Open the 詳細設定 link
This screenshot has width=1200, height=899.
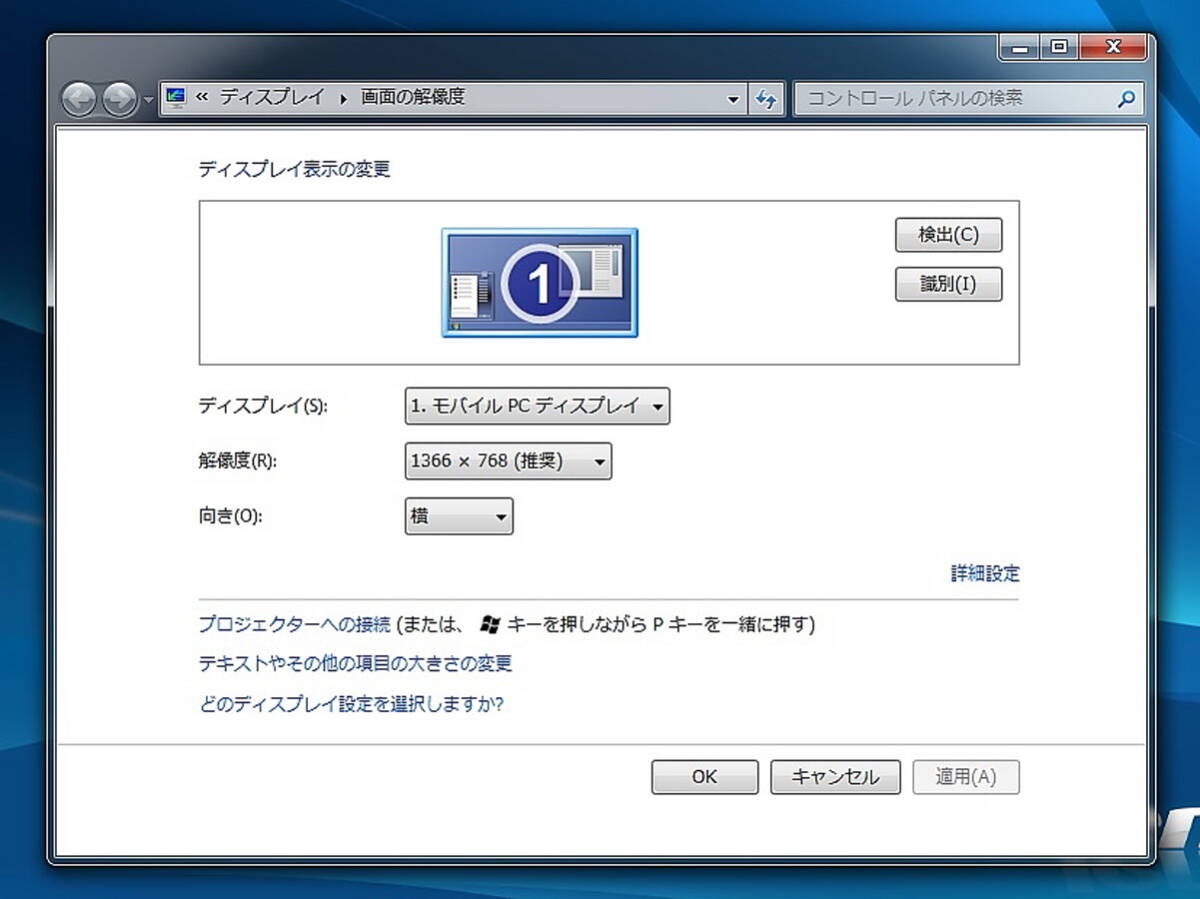[985, 574]
